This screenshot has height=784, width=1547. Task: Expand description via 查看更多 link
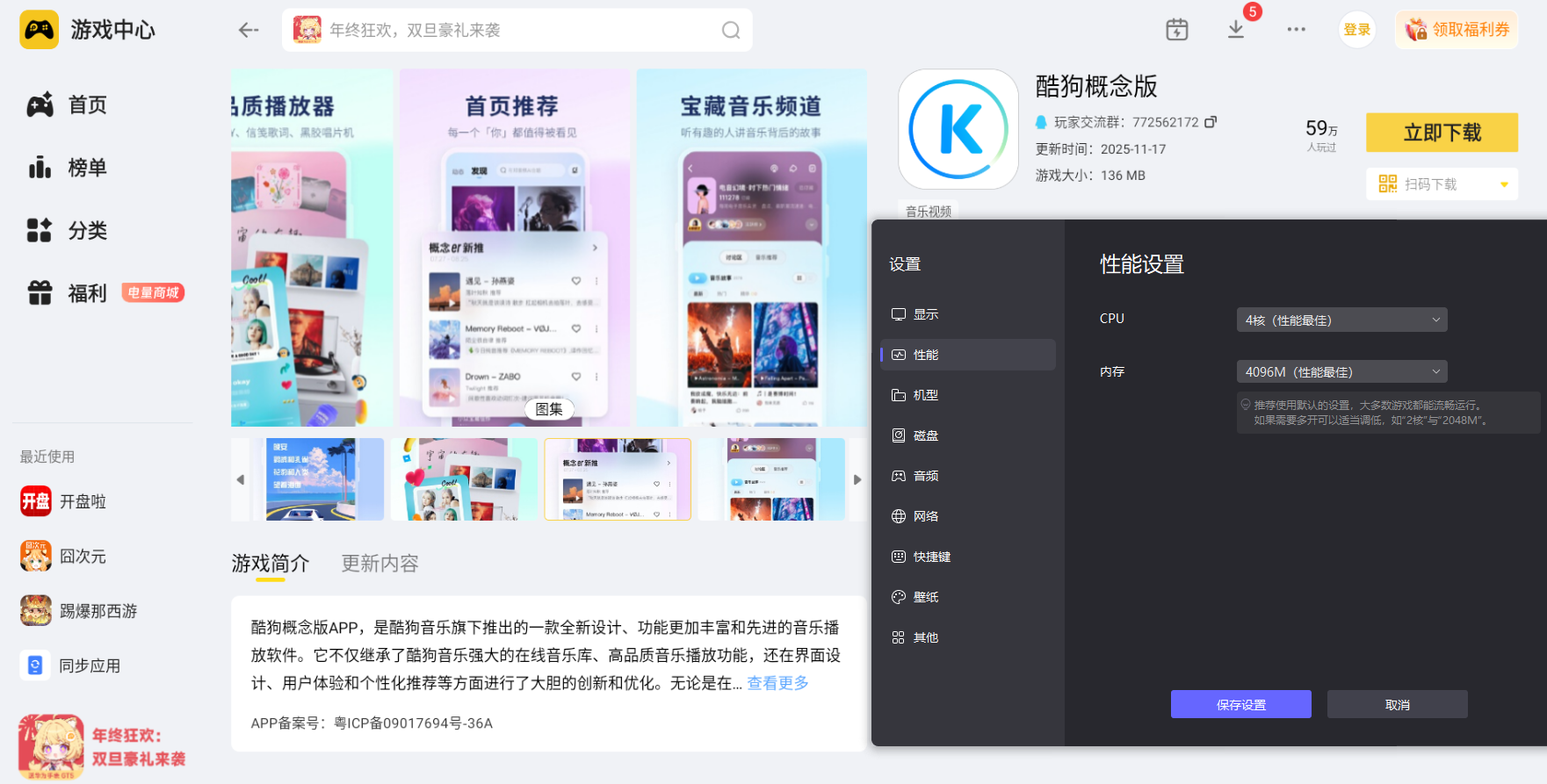(x=777, y=683)
